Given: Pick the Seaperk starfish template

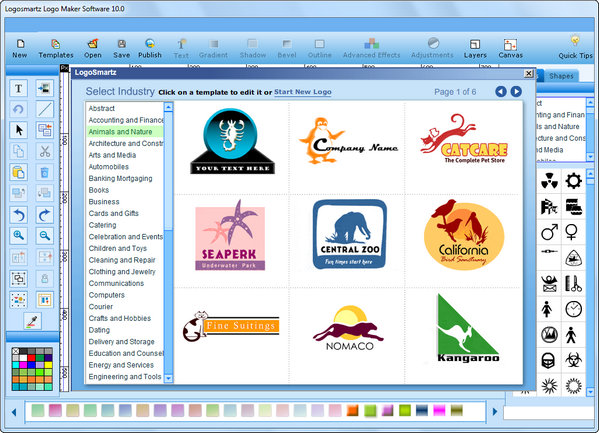Looking at the screenshot, I should click(230, 235).
